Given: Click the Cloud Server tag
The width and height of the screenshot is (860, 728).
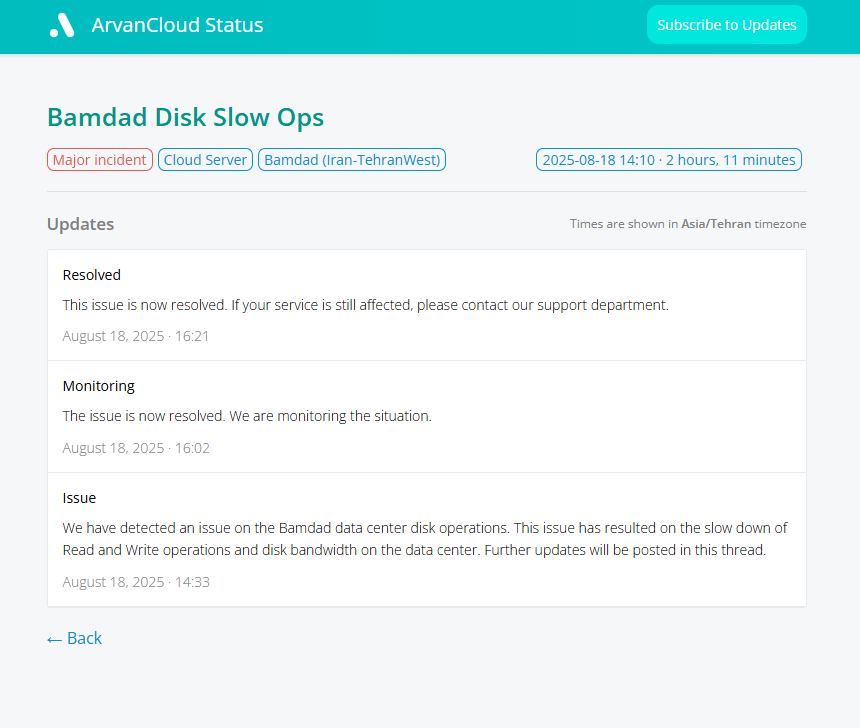Looking at the screenshot, I should (x=205, y=160).
